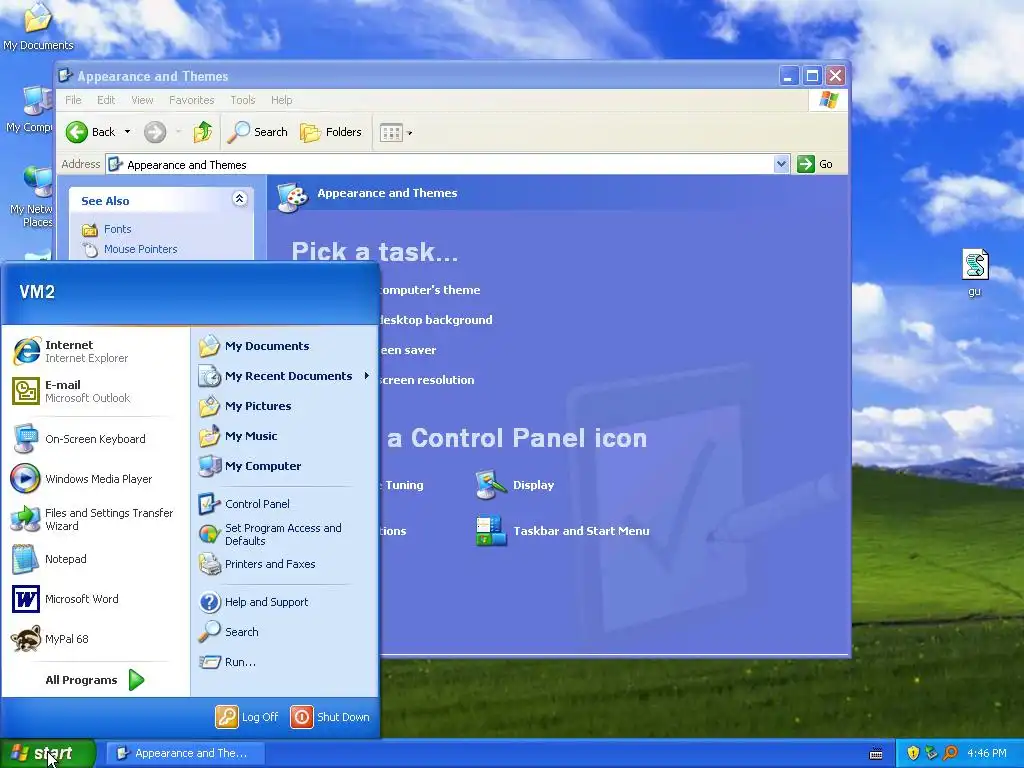
Task: Click the Up folder toolbar icon
Action: coord(202,132)
